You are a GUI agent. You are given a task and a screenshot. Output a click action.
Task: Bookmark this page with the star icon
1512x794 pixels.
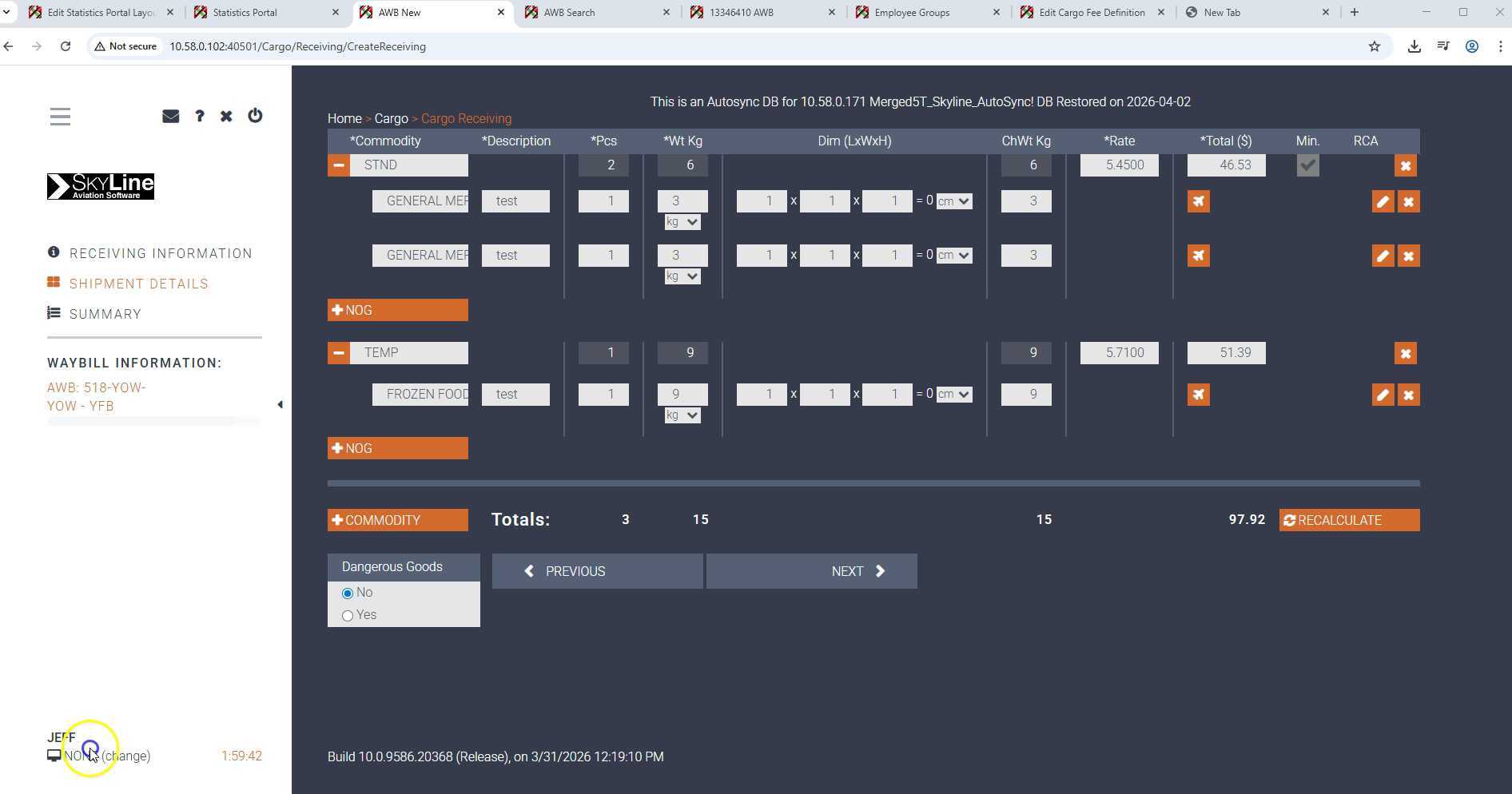(x=1375, y=46)
